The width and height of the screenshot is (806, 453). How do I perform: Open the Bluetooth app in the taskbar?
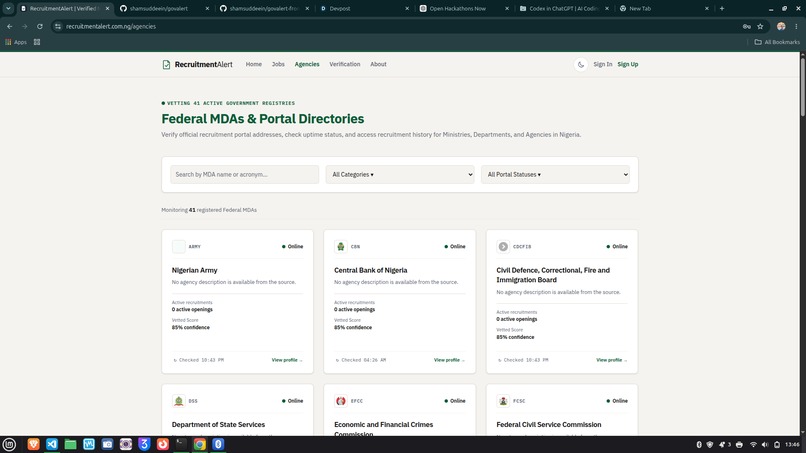[218, 444]
